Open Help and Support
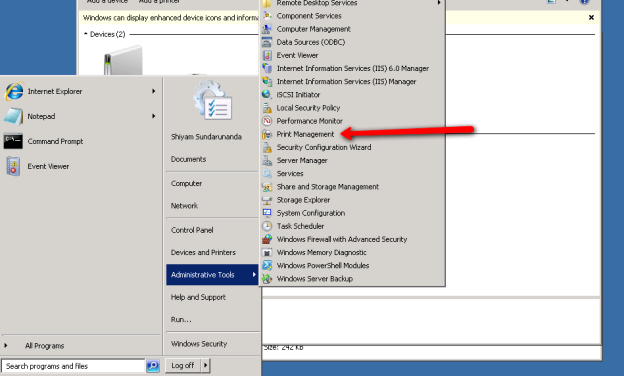Viewport: 624px width, 376px height. pyautogui.click(x=198, y=297)
